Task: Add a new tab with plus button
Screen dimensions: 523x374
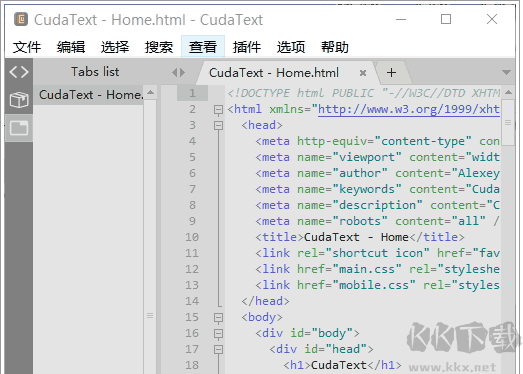Action: click(392, 72)
